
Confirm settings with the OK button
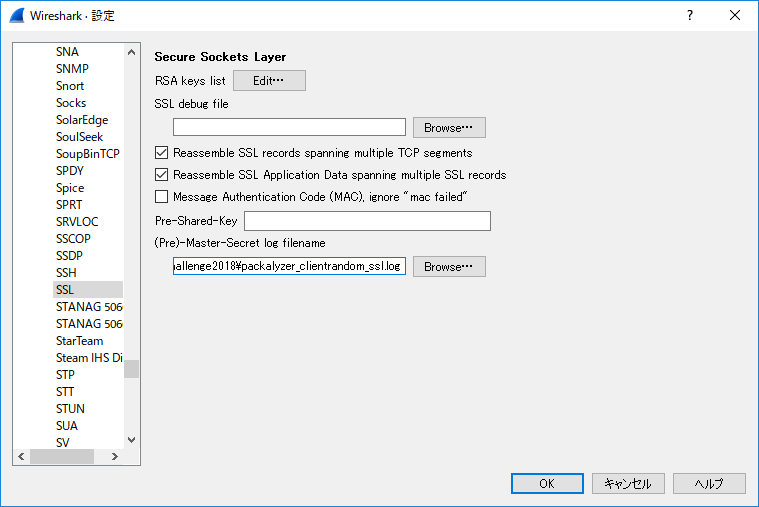[x=547, y=483]
